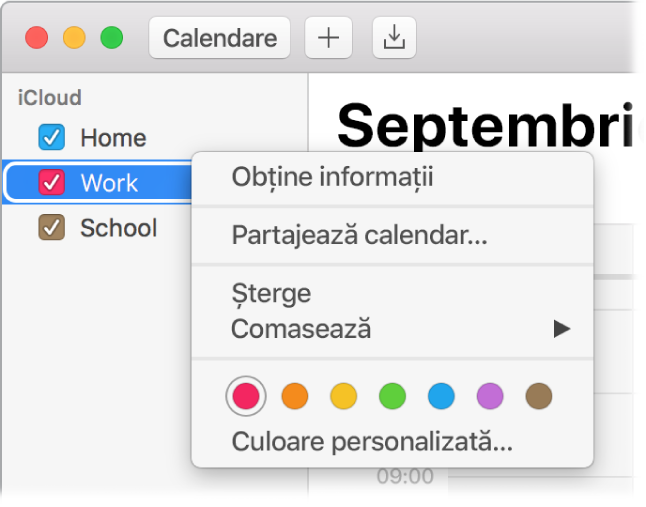
Task: Click the 09:00 time label
Action: (x=405, y=476)
